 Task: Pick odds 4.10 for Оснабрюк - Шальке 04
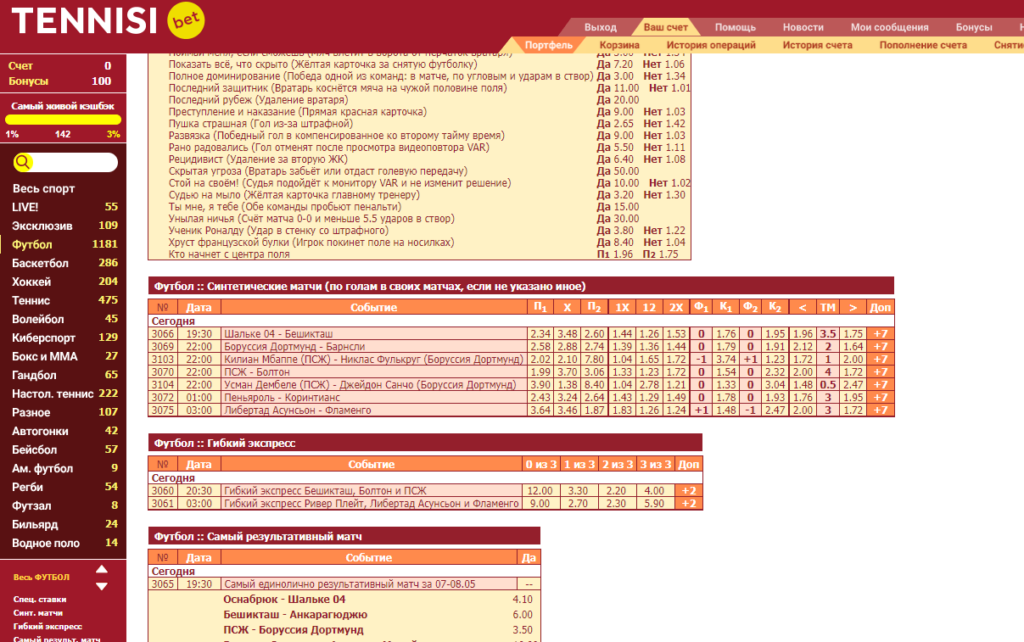point(522,600)
